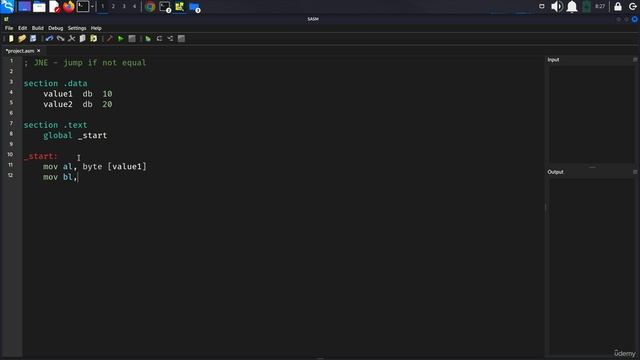Click the 'mov al, byte [value1]' line
Screen dimensions: 640x360
click(95, 167)
